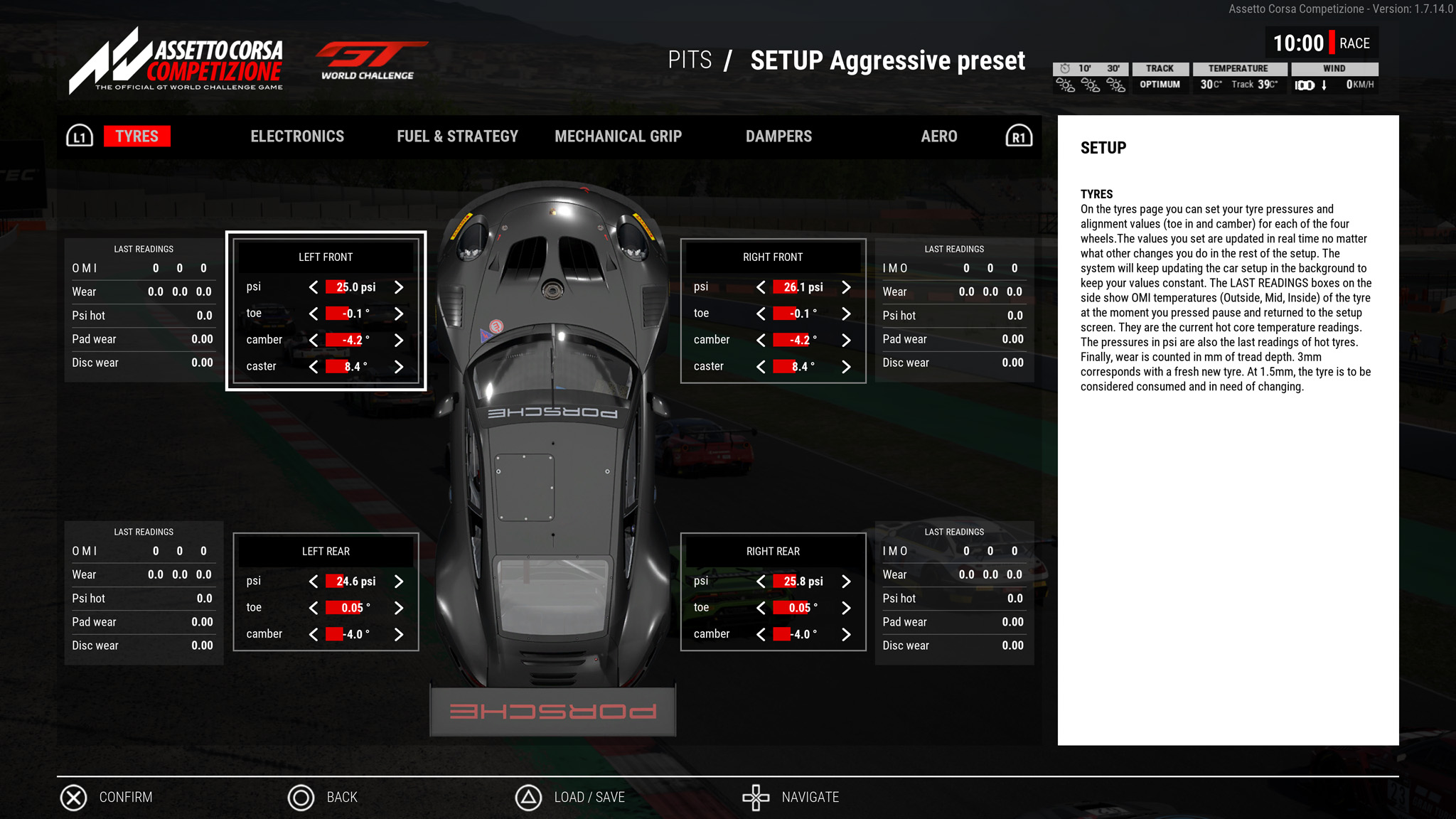Screen dimensions: 1456x819
Task: Select MECHANICAL GRIP setup section
Action: tap(618, 136)
